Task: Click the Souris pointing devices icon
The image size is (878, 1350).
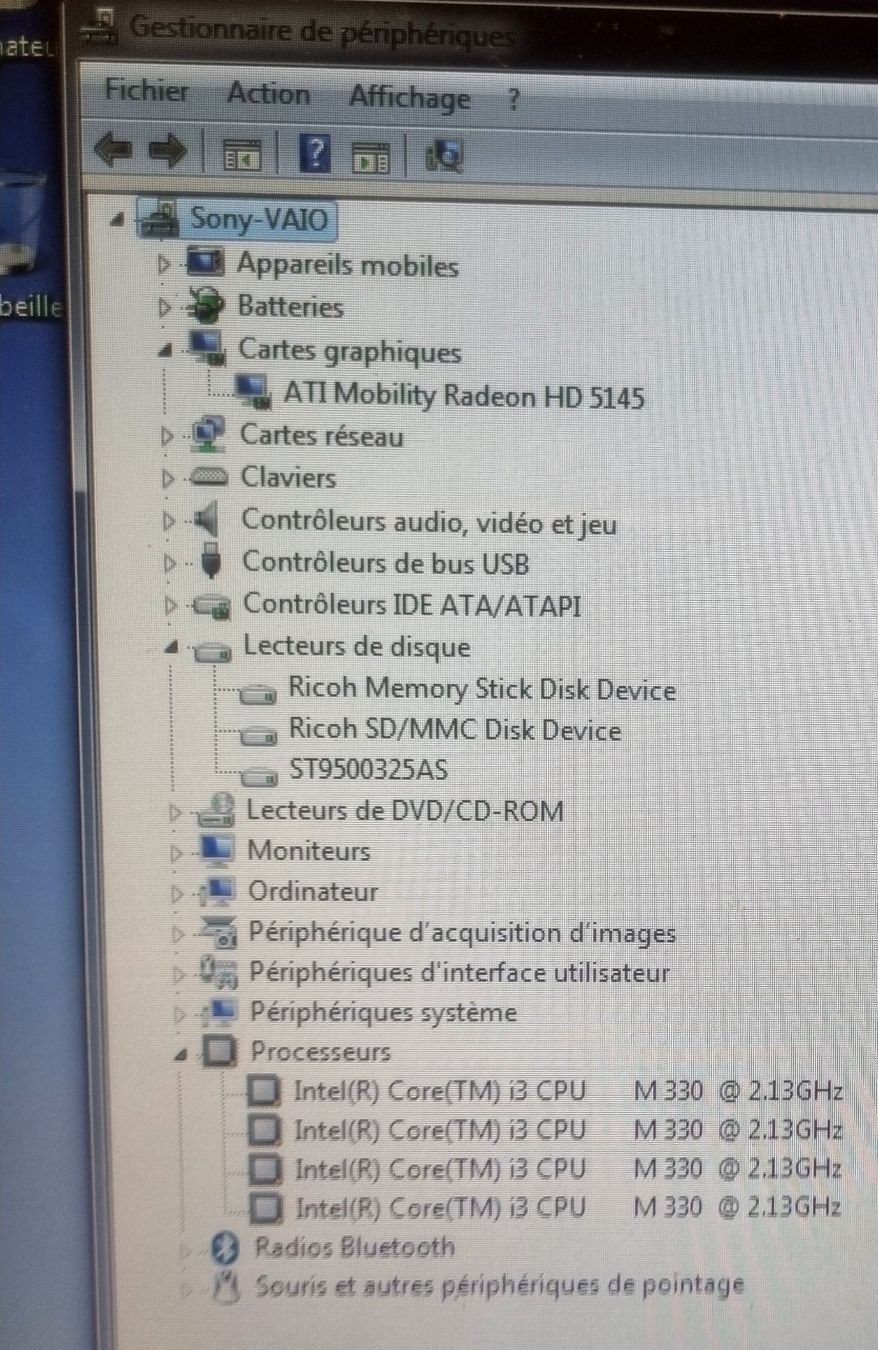Action: (x=227, y=1287)
